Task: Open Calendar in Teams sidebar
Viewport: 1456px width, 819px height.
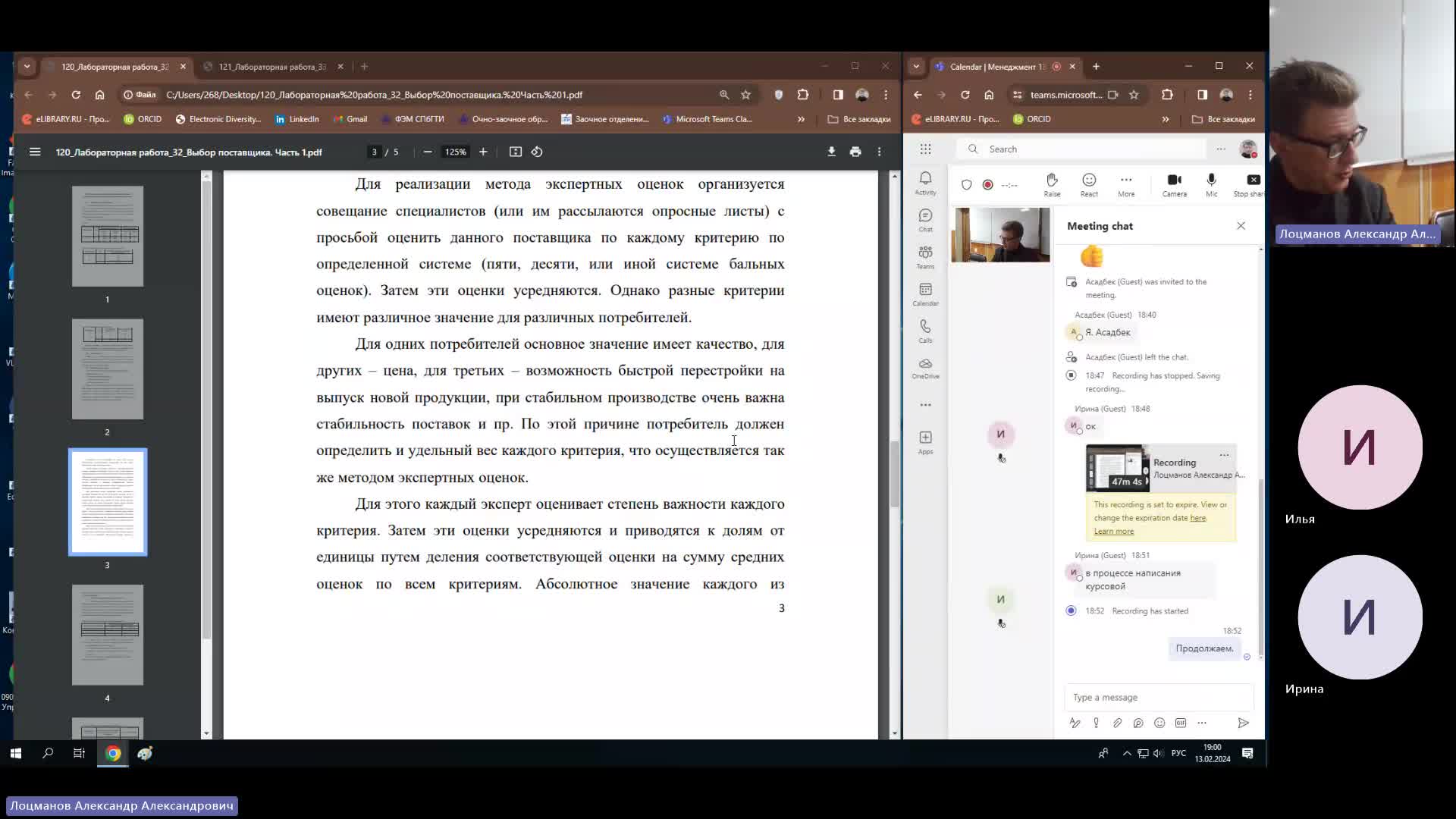Action: click(x=925, y=294)
